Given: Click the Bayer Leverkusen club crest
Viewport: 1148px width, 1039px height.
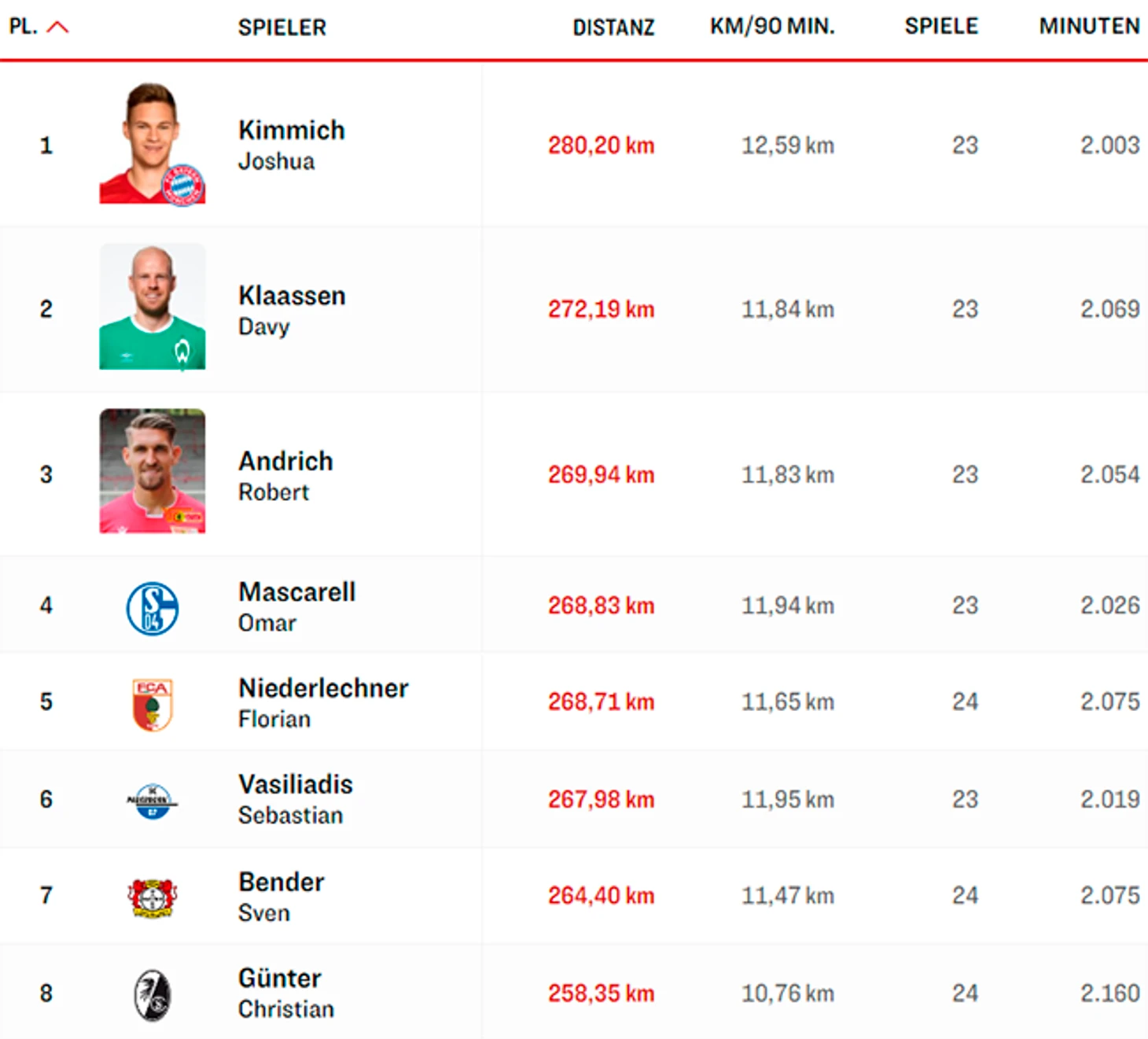Looking at the screenshot, I should [x=153, y=898].
